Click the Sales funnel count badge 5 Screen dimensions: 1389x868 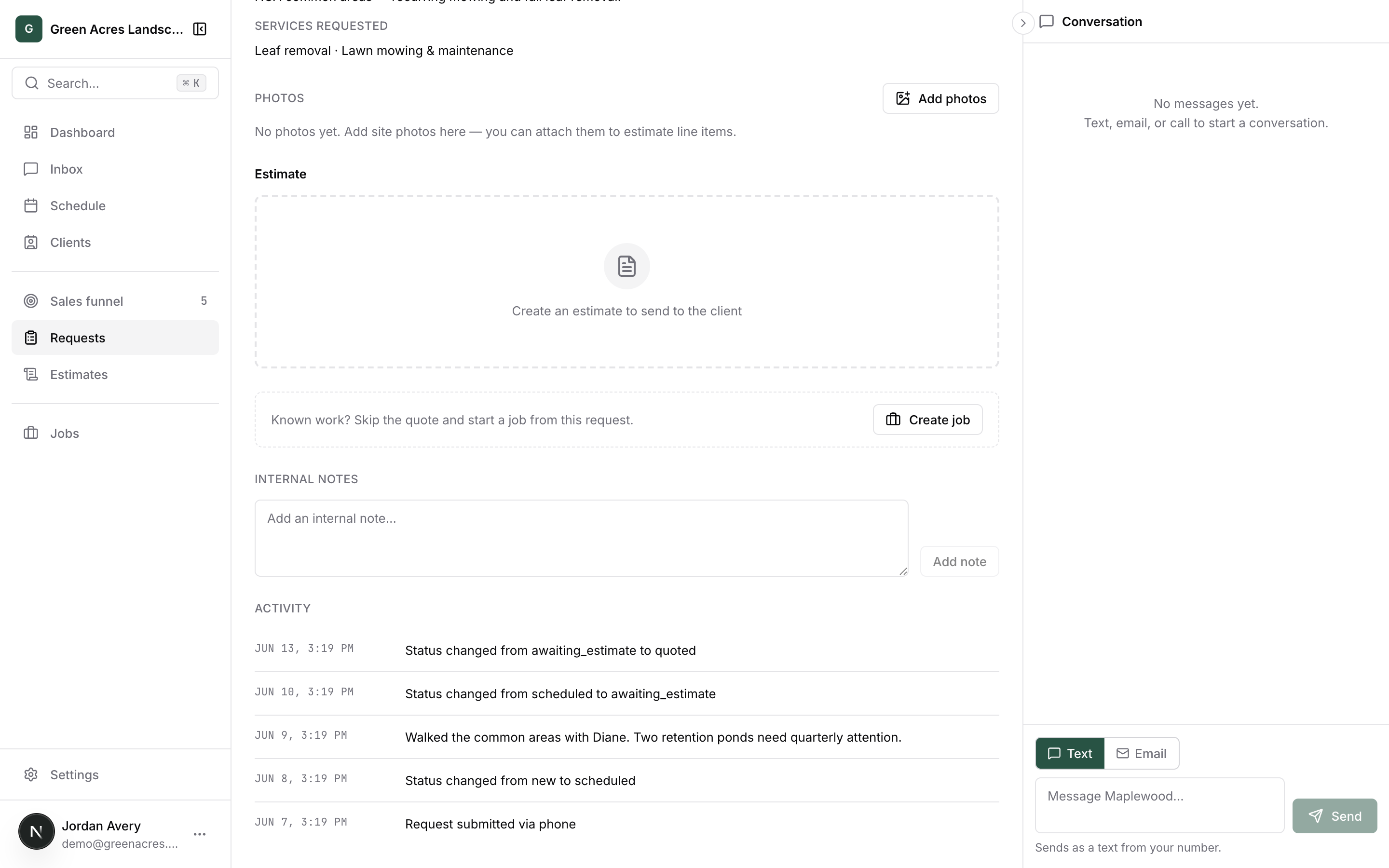click(x=204, y=301)
